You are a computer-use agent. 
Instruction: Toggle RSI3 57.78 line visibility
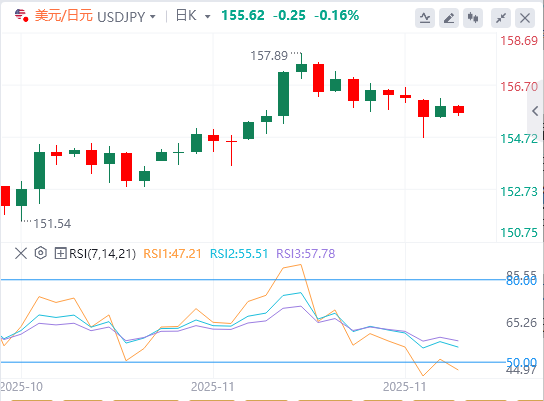(306, 254)
